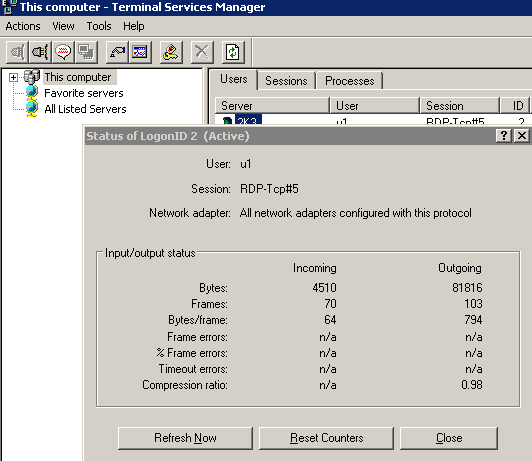Click the outgoing compression ratio 0.98
The image size is (532, 461).
point(472,385)
